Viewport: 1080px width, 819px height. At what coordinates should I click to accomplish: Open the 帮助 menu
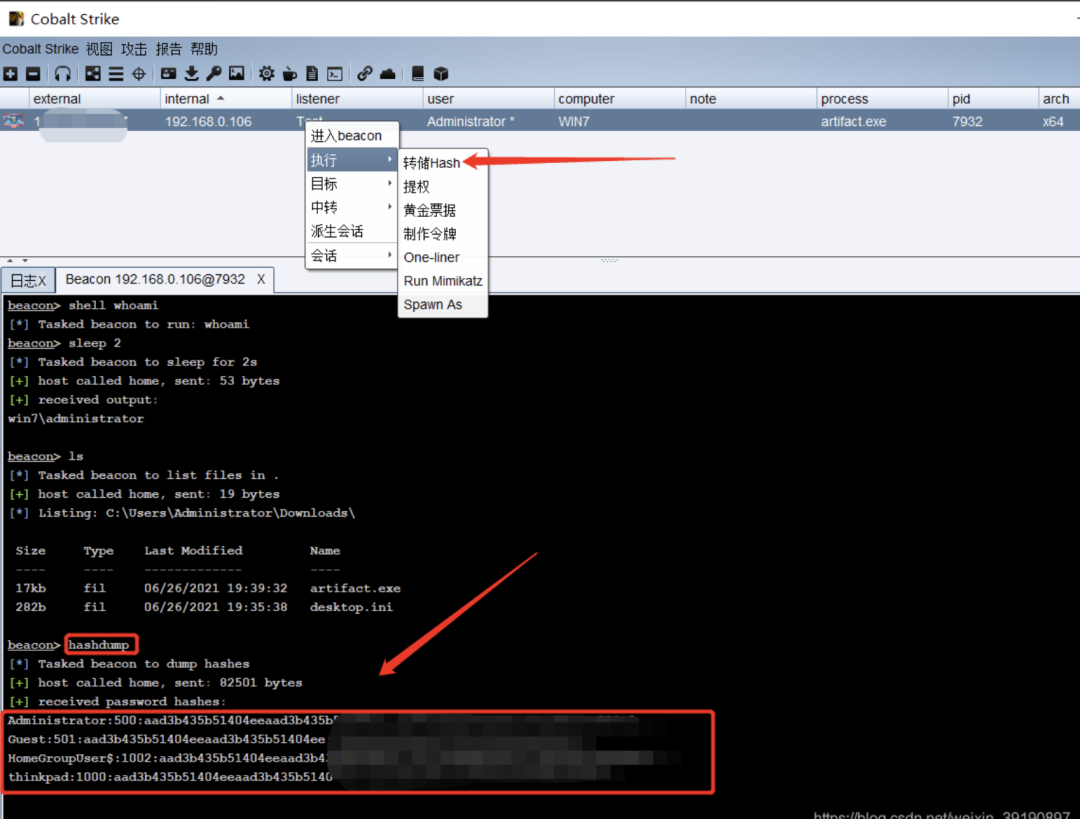point(204,49)
